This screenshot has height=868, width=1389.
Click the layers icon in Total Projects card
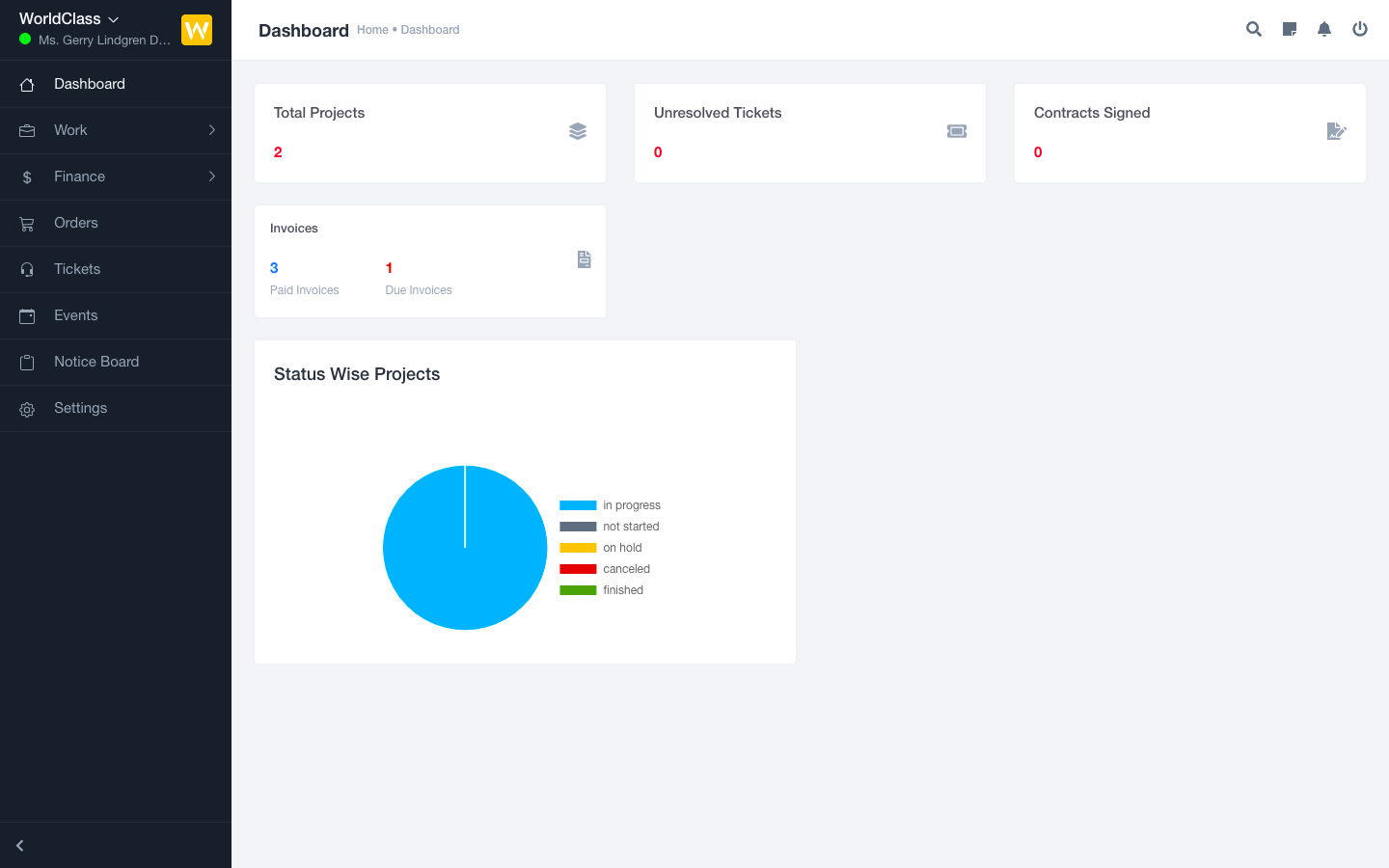(x=578, y=131)
